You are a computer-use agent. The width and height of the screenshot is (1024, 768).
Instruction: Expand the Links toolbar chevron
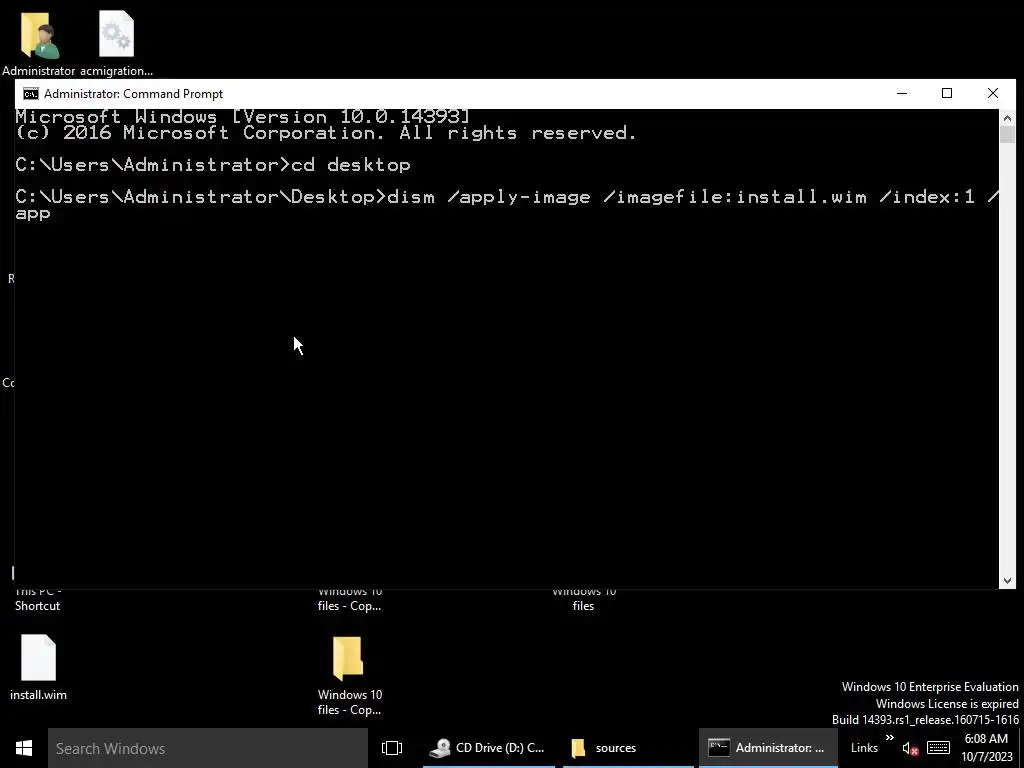tap(889, 738)
